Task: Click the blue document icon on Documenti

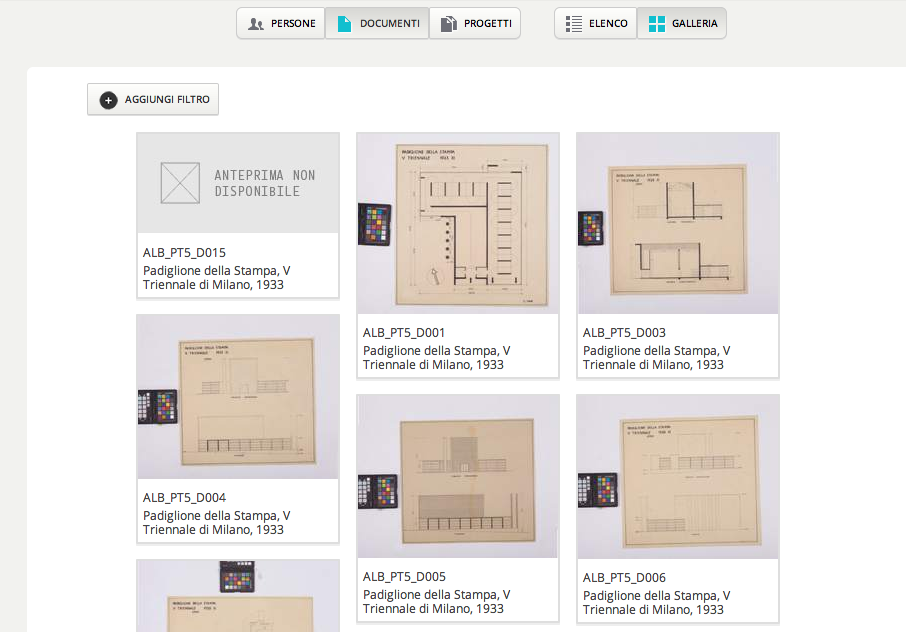Action: tap(344, 24)
